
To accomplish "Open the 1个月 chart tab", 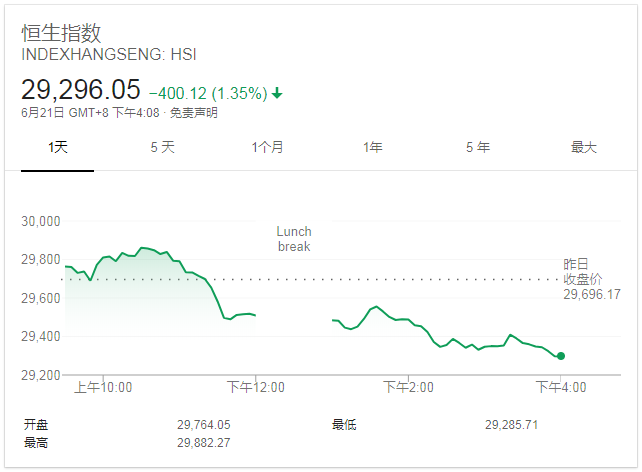I will click(267, 147).
